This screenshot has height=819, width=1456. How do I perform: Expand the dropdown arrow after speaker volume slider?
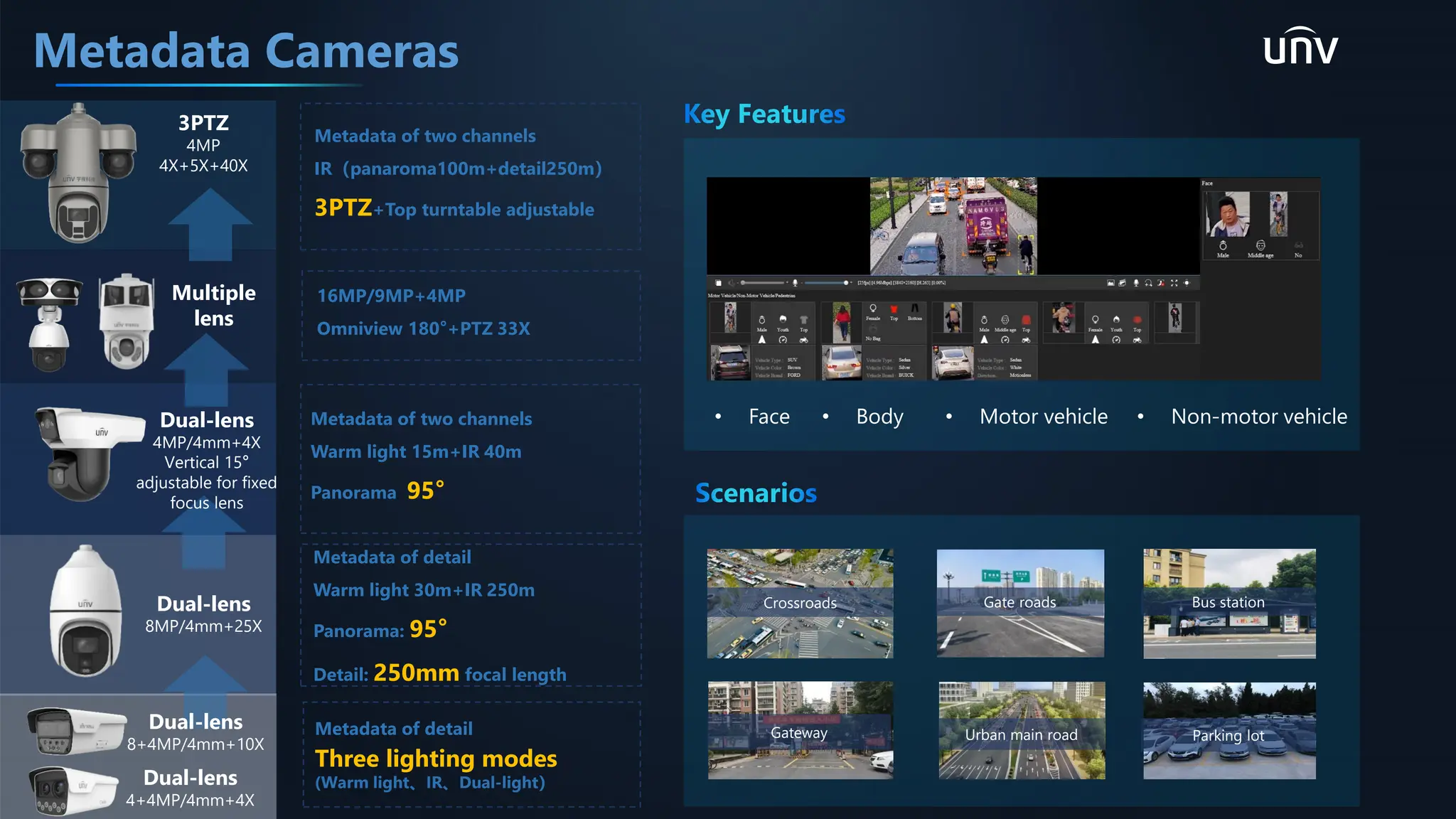(787, 282)
